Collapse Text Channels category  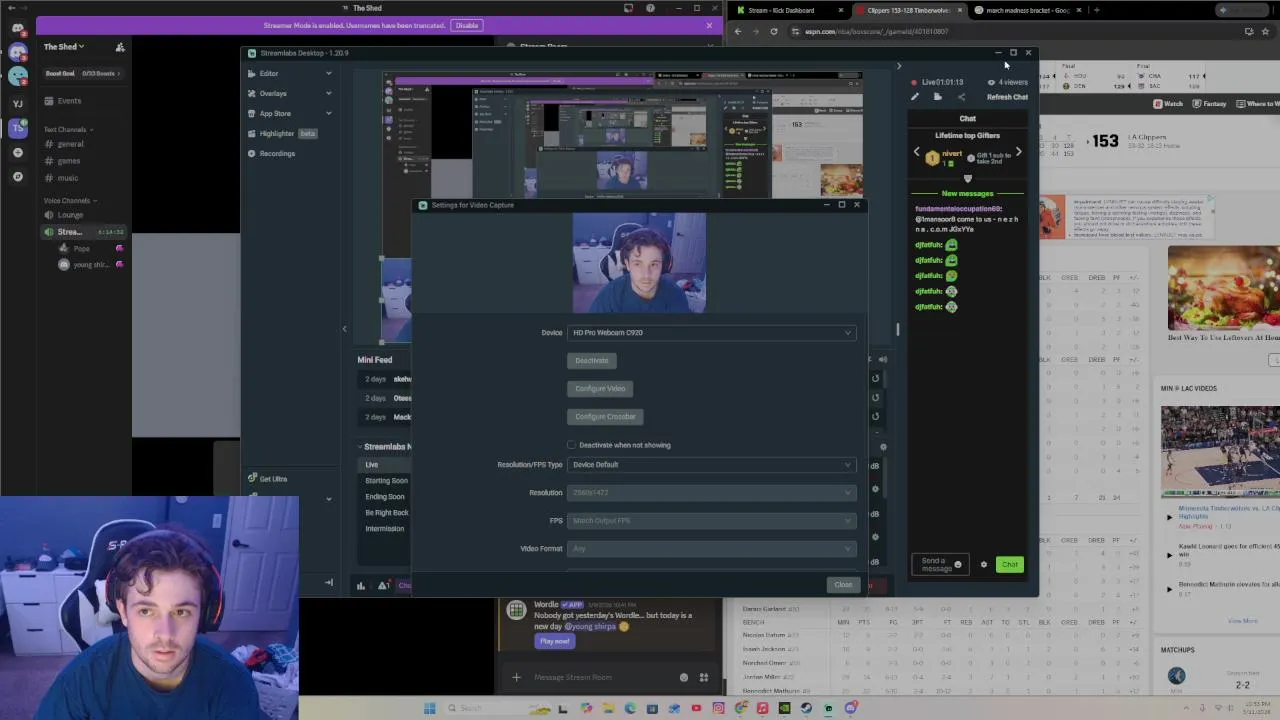click(x=67, y=129)
